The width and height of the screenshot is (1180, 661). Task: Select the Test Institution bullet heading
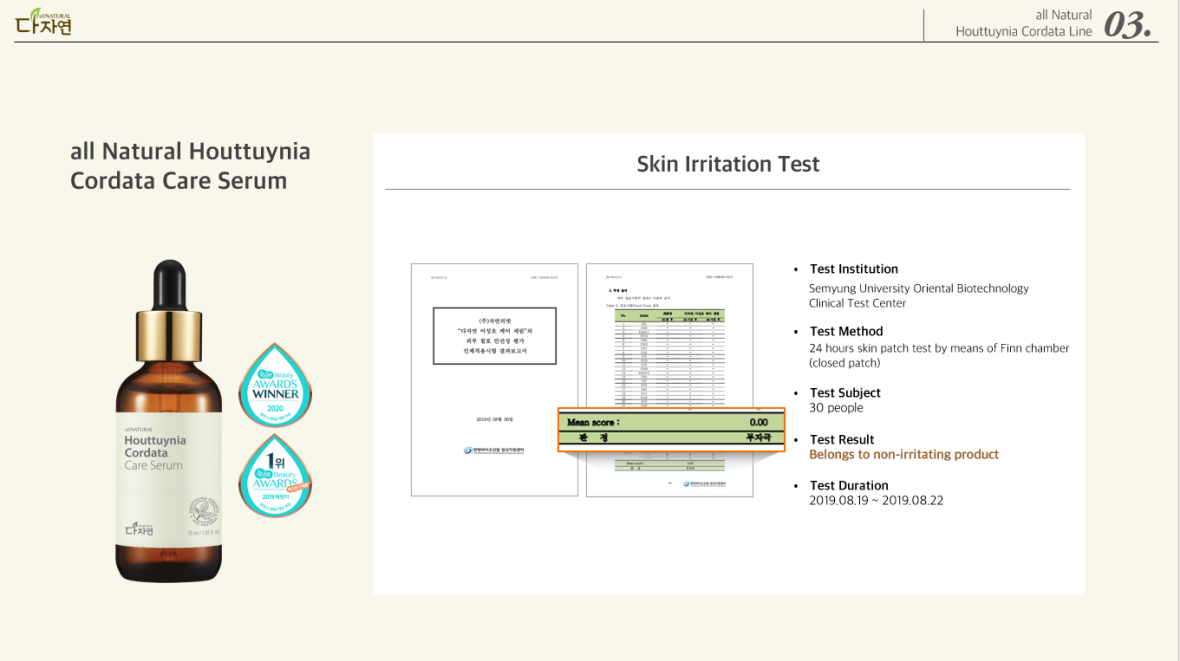tap(853, 269)
